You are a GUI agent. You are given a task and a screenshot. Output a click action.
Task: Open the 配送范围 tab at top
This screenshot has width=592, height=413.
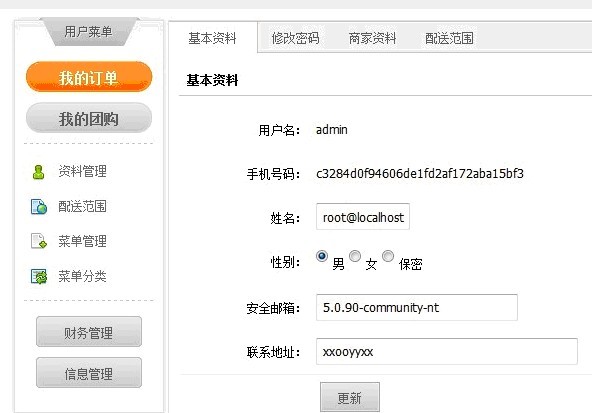(x=449, y=38)
